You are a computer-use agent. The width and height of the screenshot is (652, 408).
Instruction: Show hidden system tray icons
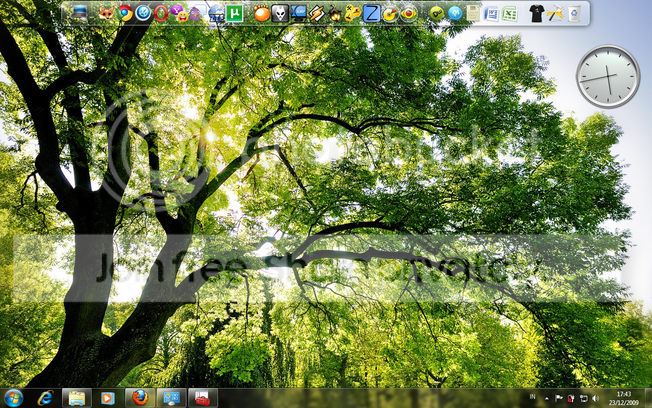pos(546,398)
